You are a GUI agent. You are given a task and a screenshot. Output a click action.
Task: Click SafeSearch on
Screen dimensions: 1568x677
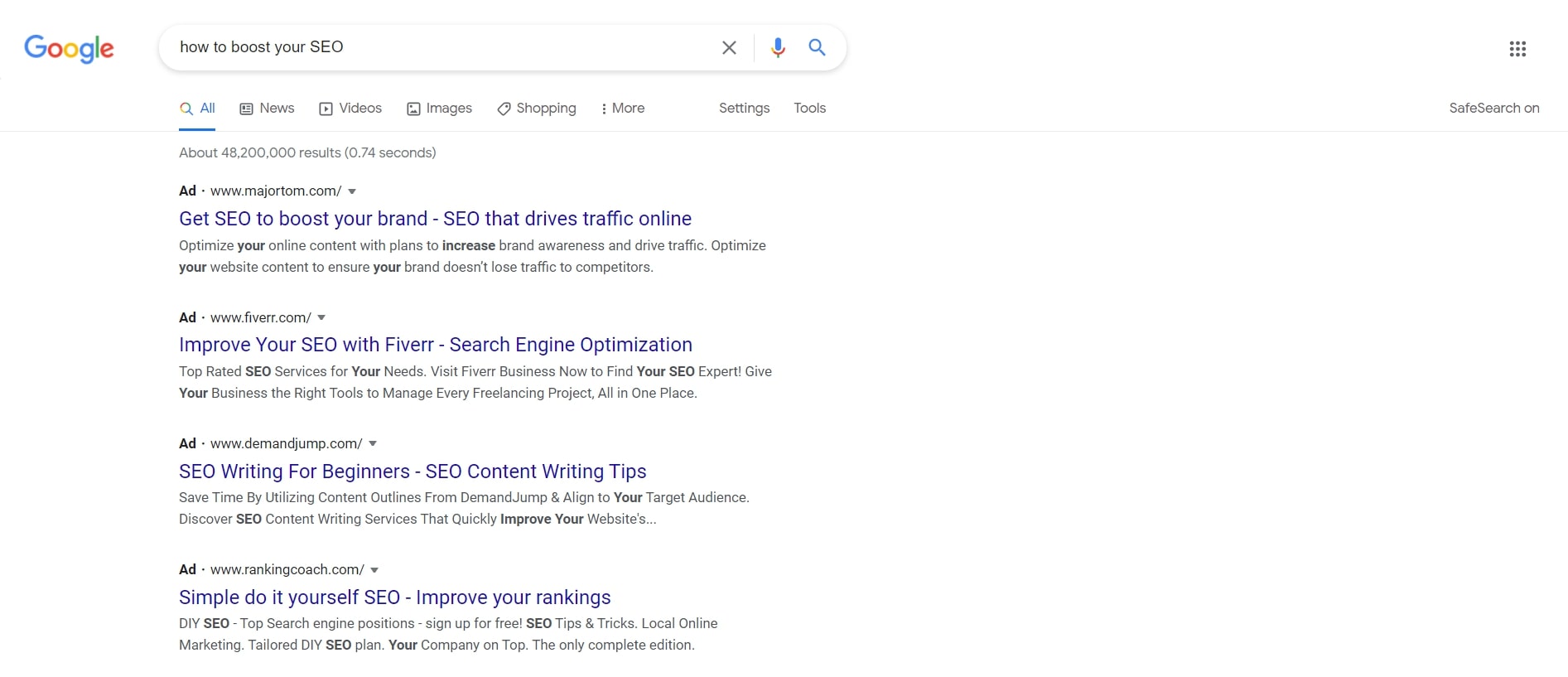pos(1494,109)
